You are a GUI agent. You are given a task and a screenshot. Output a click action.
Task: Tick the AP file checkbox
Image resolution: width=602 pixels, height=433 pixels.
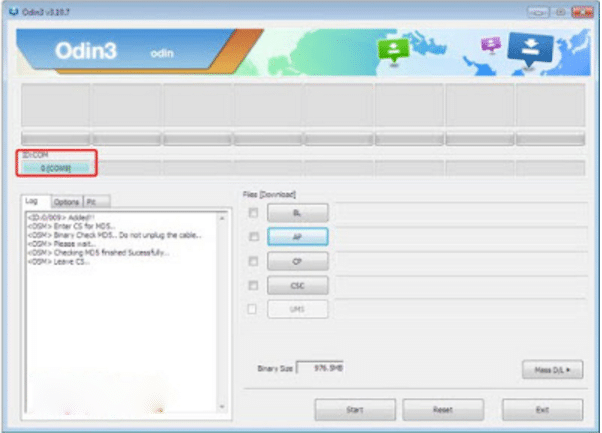[253, 236]
